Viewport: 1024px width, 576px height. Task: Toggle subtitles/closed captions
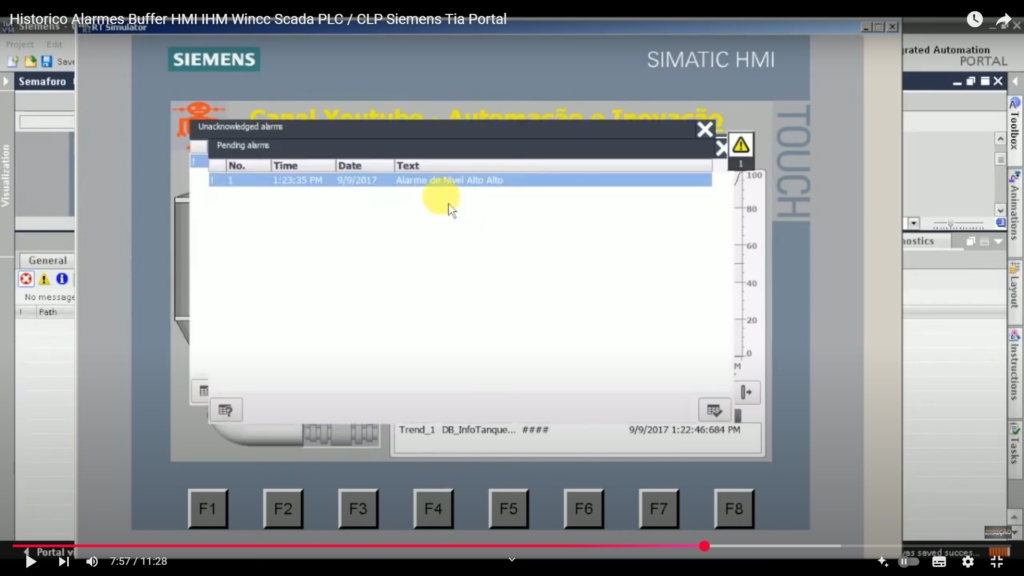(939, 562)
